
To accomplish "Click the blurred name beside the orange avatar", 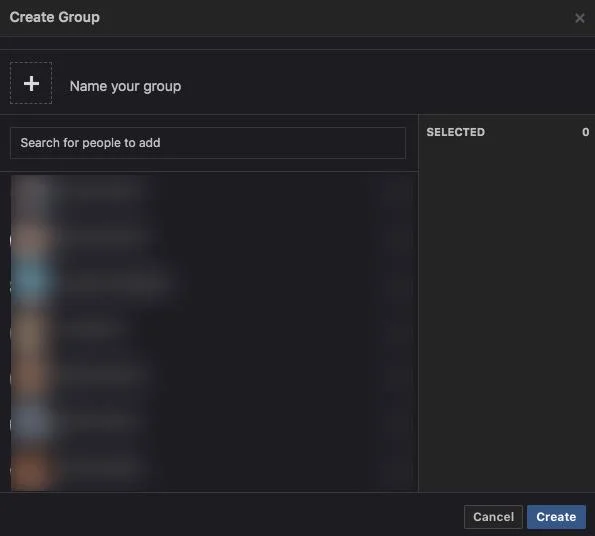I will coord(101,467).
